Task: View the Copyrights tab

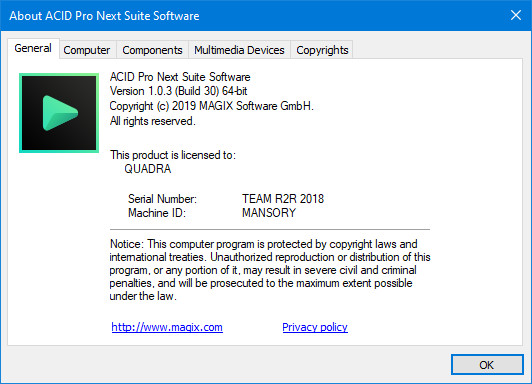Action: point(322,50)
